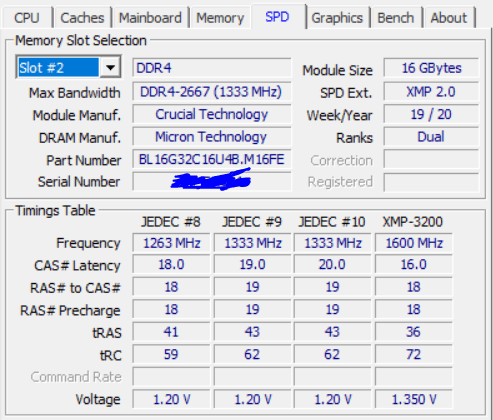Switch to the Bench tab
The width and height of the screenshot is (493, 420).
pyautogui.click(x=396, y=18)
